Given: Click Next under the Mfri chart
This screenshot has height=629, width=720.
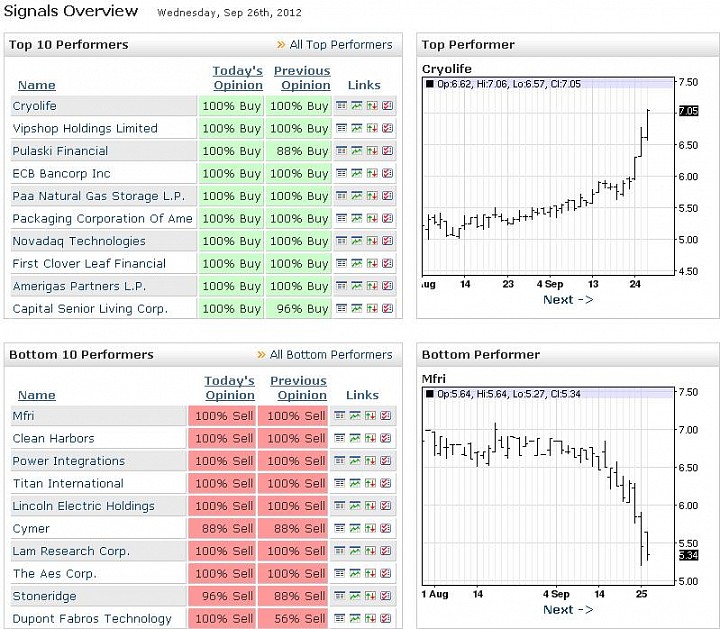Looking at the screenshot, I should click(568, 609).
